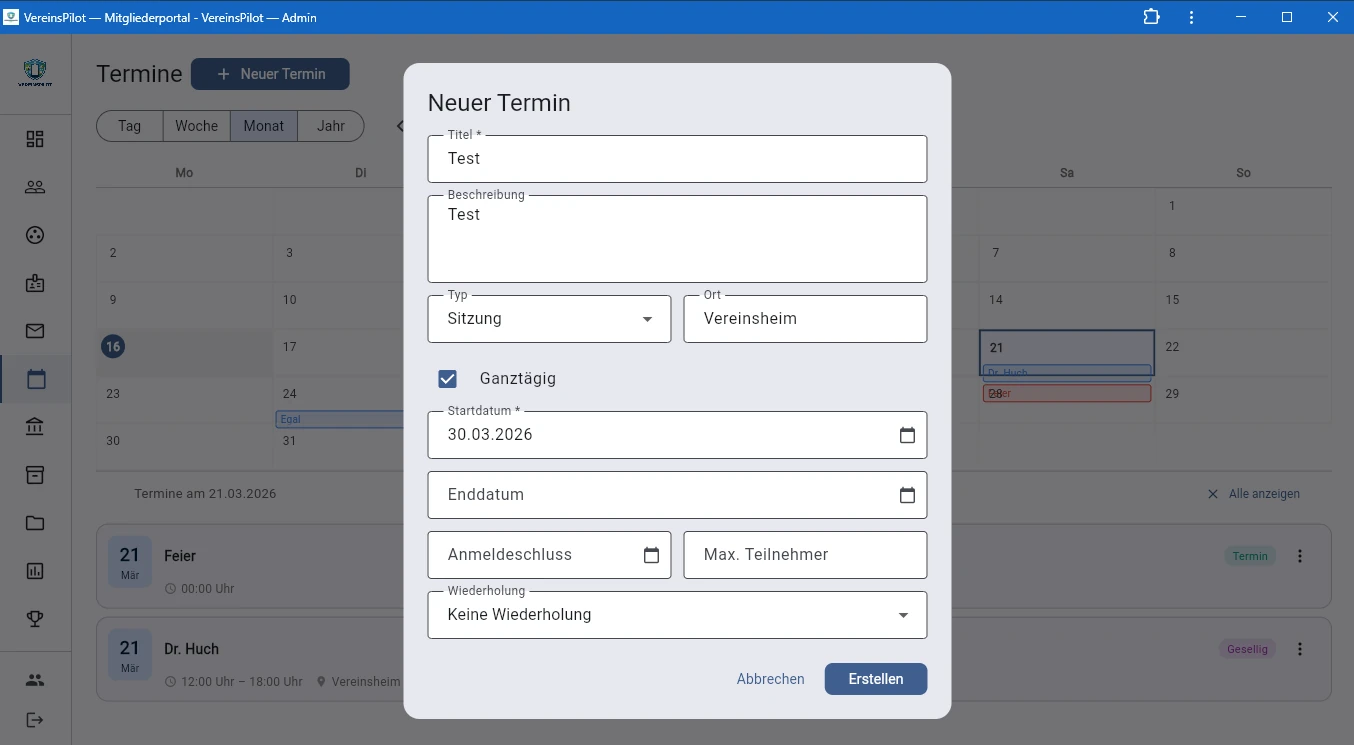1354x745 pixels.
Task: Open the Dashboard grid icon in sidebar
Action: coord(35,139)
